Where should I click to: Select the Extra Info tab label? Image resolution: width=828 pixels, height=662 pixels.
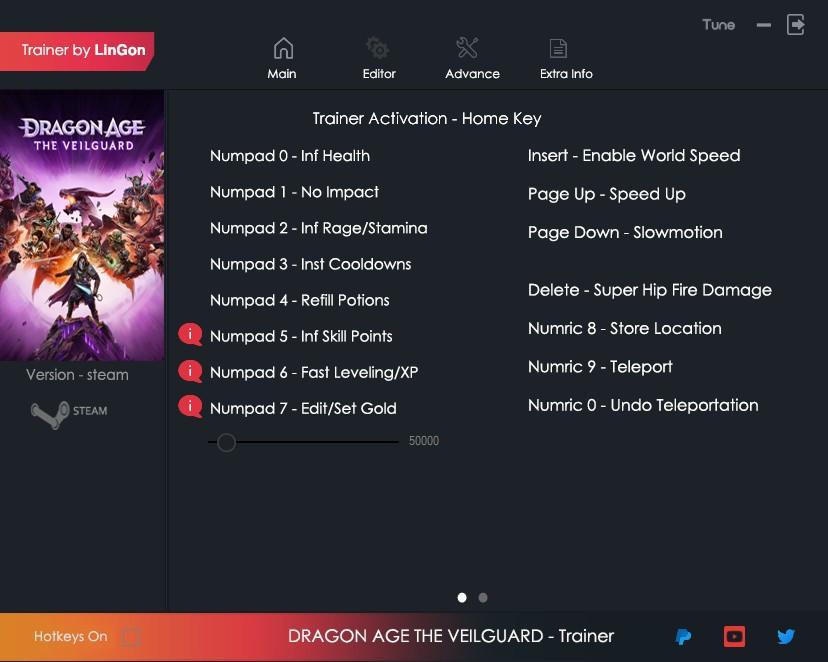(566, 74)
